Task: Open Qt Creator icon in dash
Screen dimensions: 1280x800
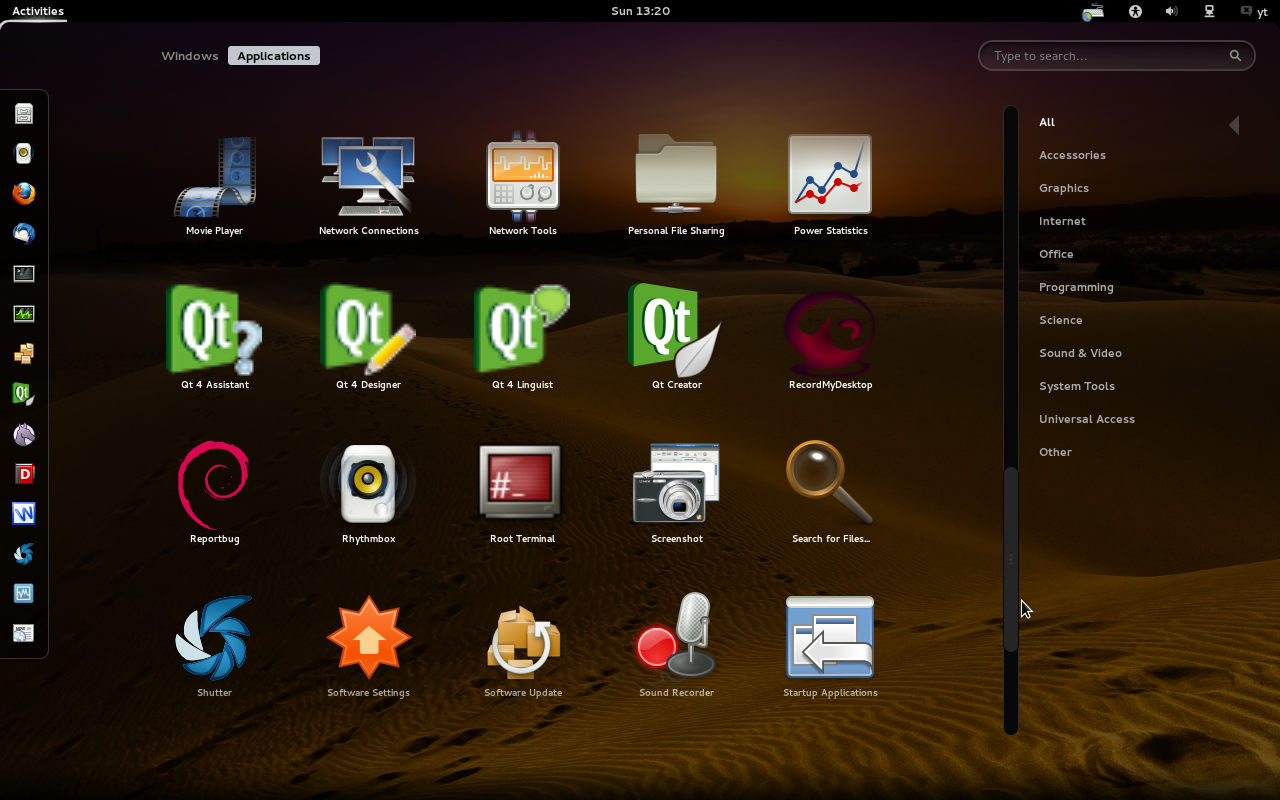Action: click(24, 393)
